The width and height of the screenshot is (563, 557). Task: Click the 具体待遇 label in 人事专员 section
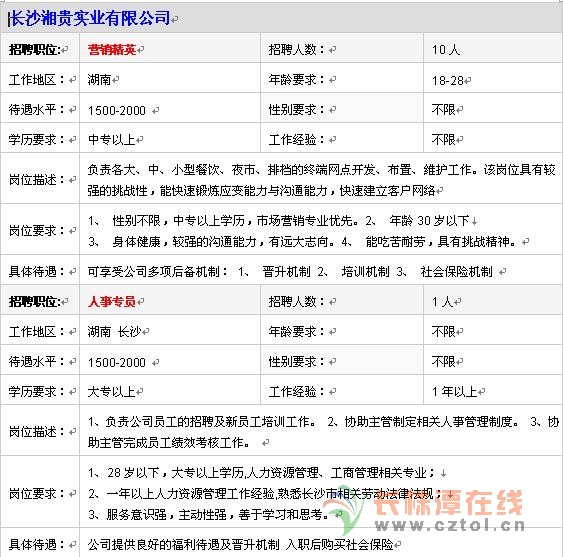click(x=37, y=545)
